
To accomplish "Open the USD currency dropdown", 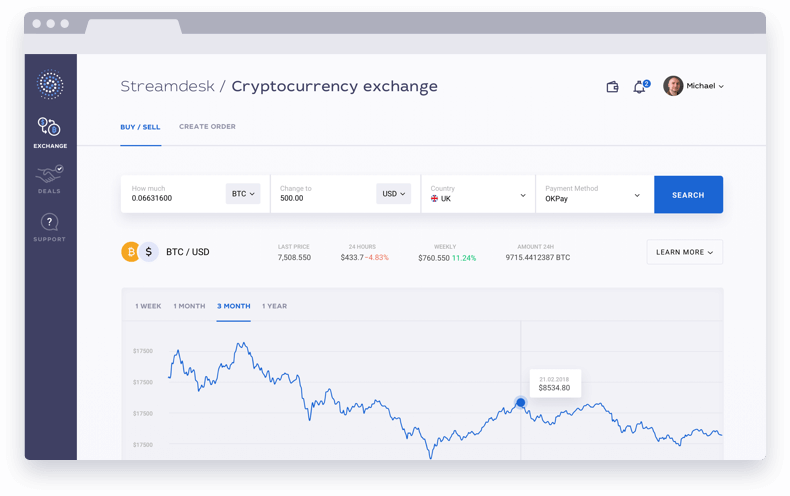I will tap(393, 194).
